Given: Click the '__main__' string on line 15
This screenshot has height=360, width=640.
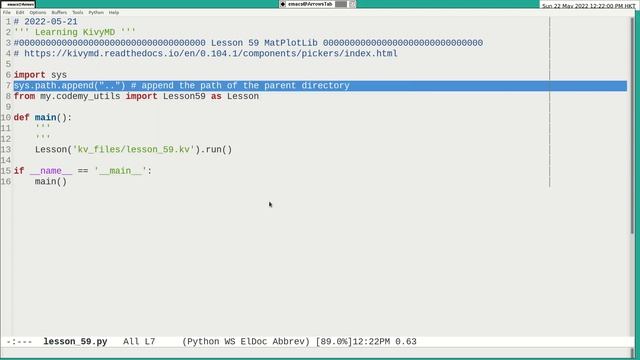Looking at the screenshot, I should [x=120, y=171].
